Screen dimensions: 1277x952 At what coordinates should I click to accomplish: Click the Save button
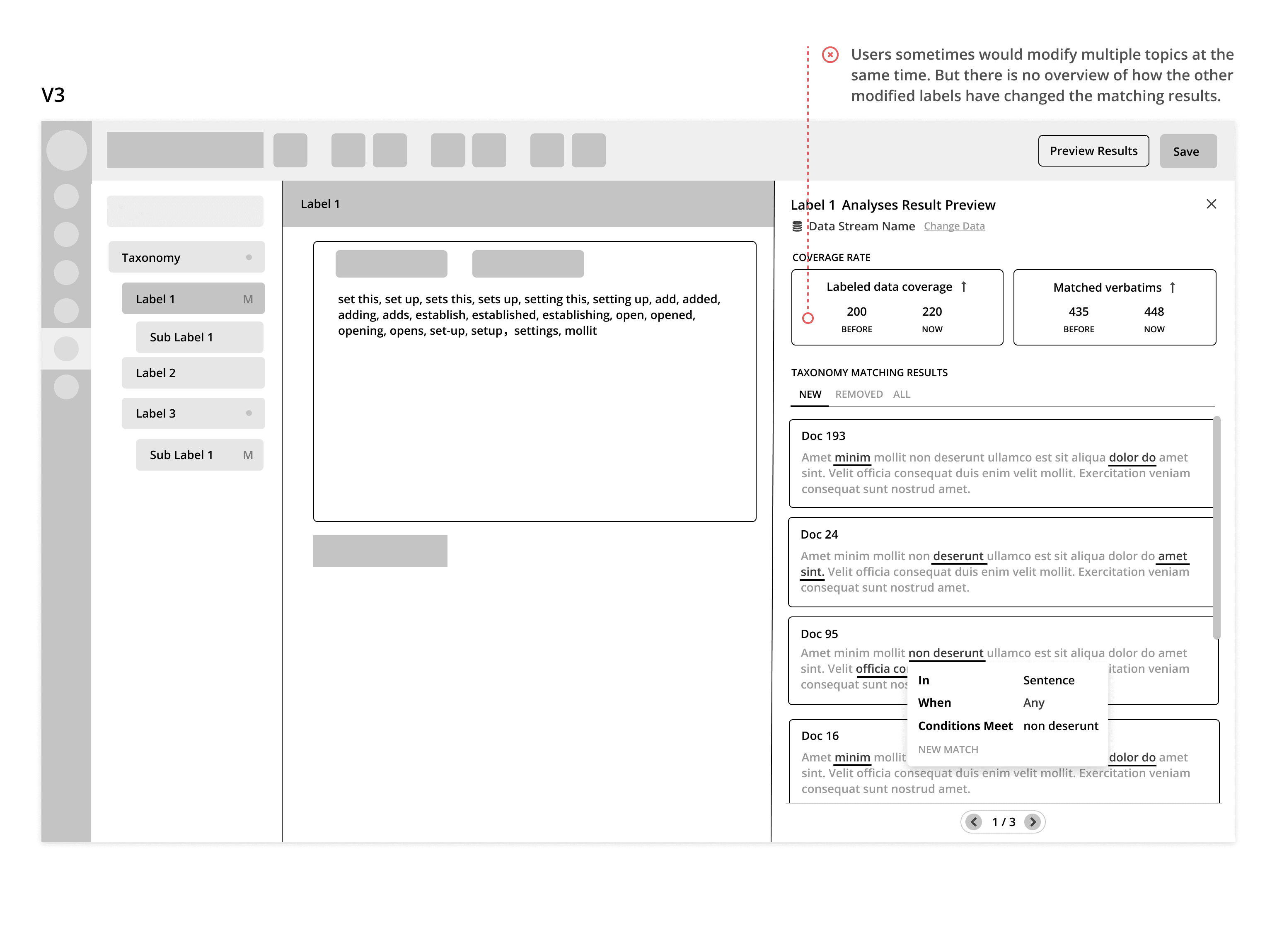(x=1188, y=152)
